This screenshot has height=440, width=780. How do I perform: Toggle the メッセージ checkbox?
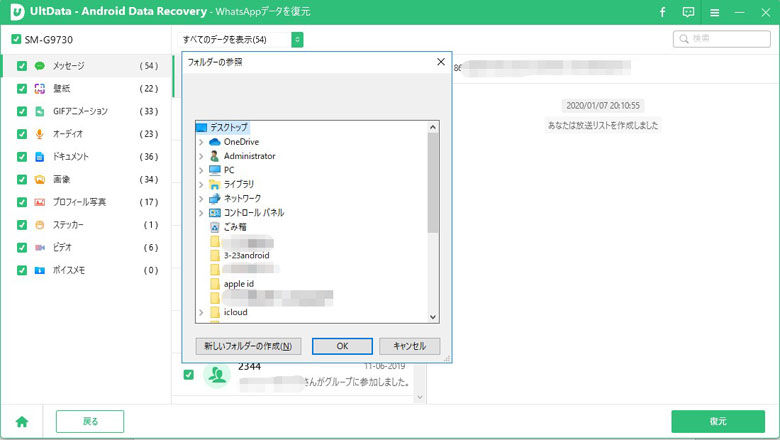click(x=22, y=66)
